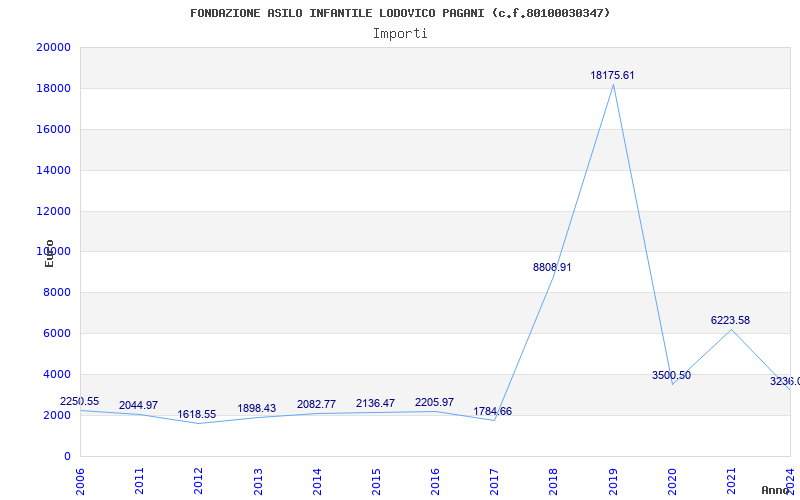Click the 2019 x-axis year label
800x500 pixels.
tap(613, 481)
